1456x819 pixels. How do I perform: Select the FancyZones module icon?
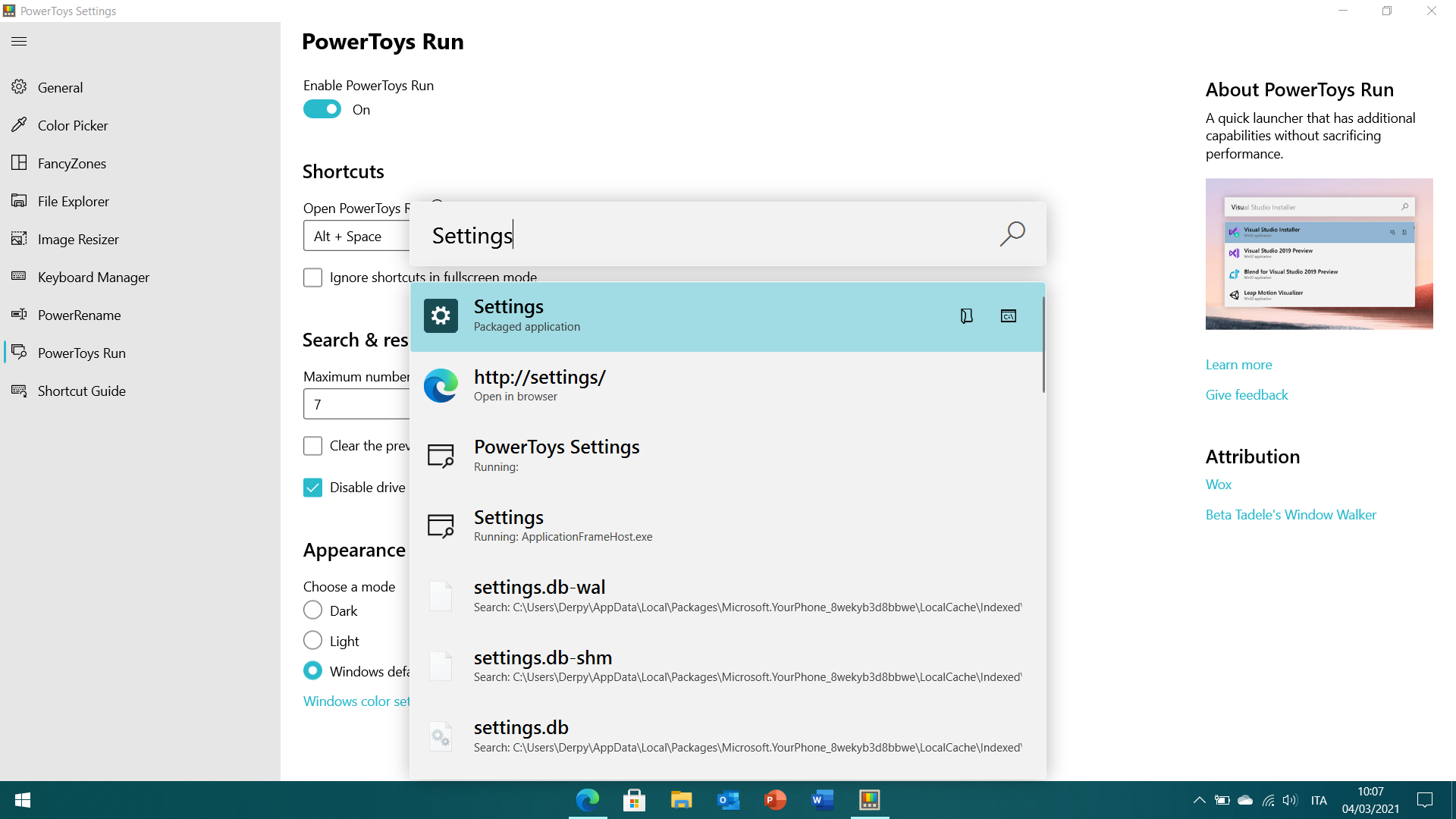click(19, 163)
